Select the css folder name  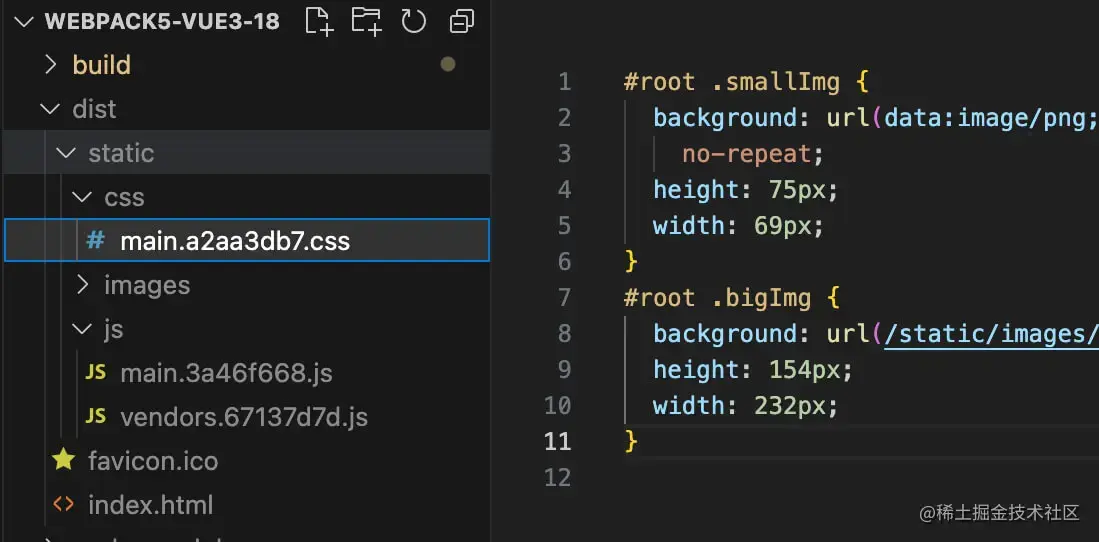124,198
